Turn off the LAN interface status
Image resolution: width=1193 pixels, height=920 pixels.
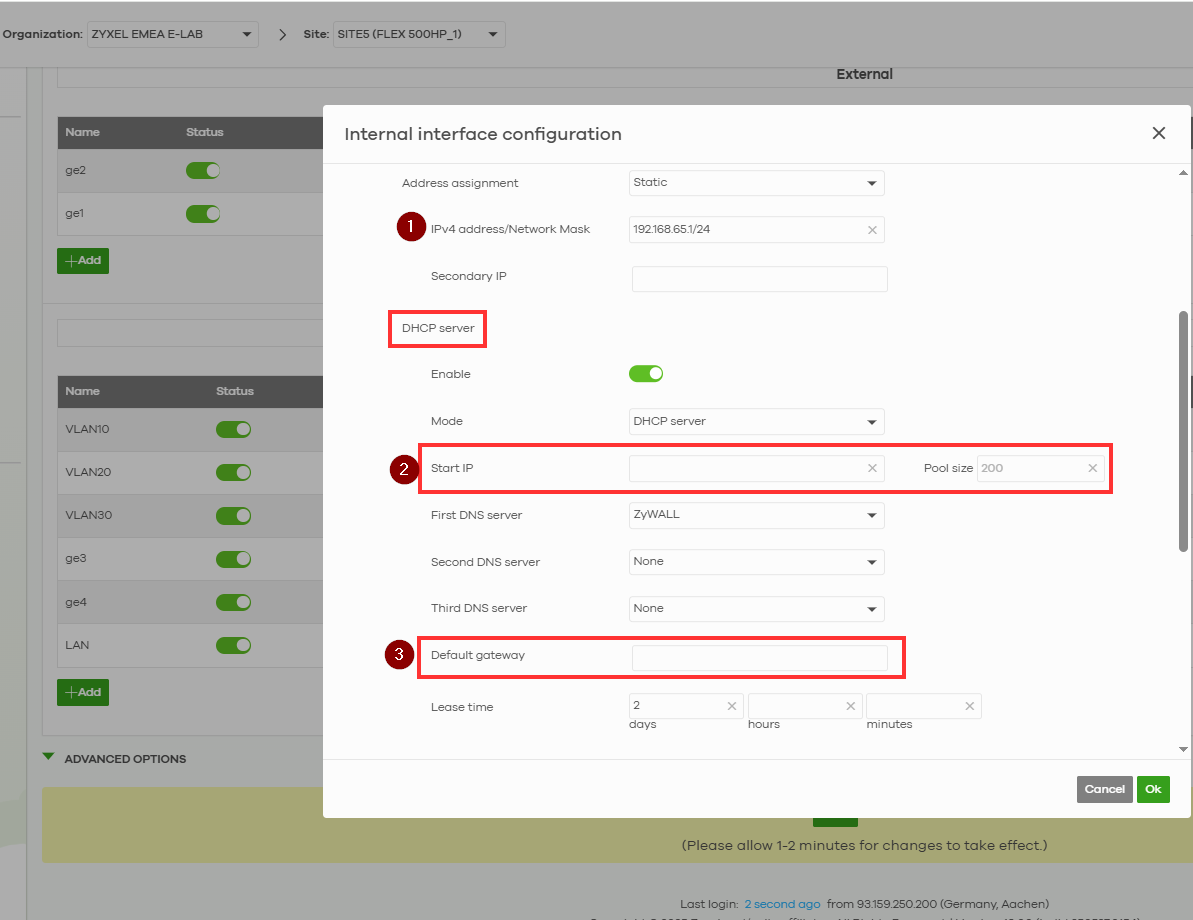[233, 645]
